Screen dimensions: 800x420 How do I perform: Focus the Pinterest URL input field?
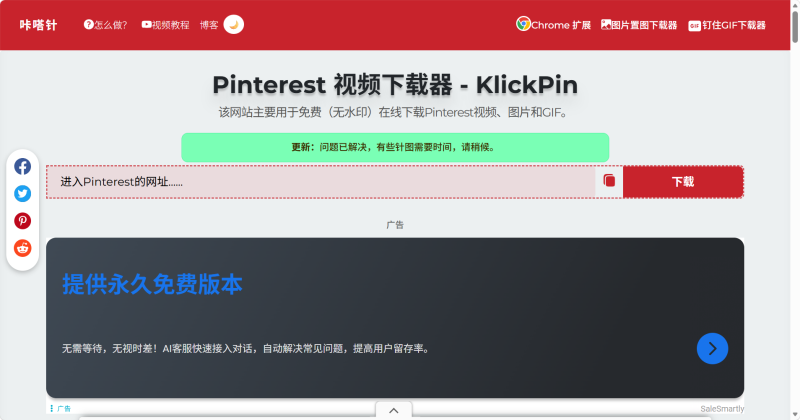tap(320, 182)
